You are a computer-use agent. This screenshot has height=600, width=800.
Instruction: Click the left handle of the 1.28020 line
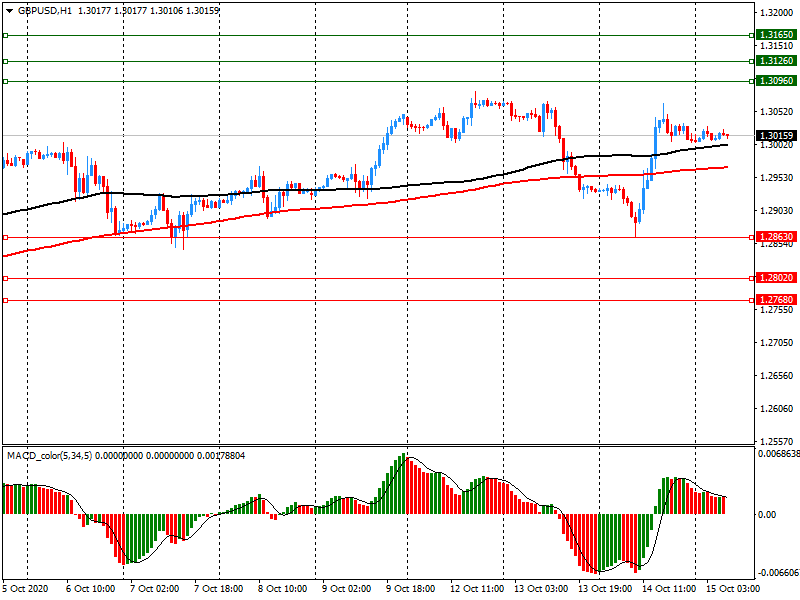5,279
